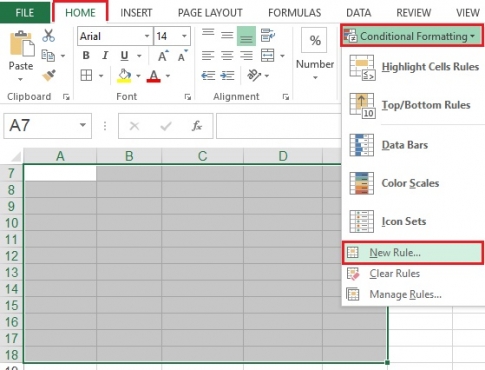Viewport: 485px width, 370px height.
Task: Switch to the REVIEW tab
Action: click(413, 13)
